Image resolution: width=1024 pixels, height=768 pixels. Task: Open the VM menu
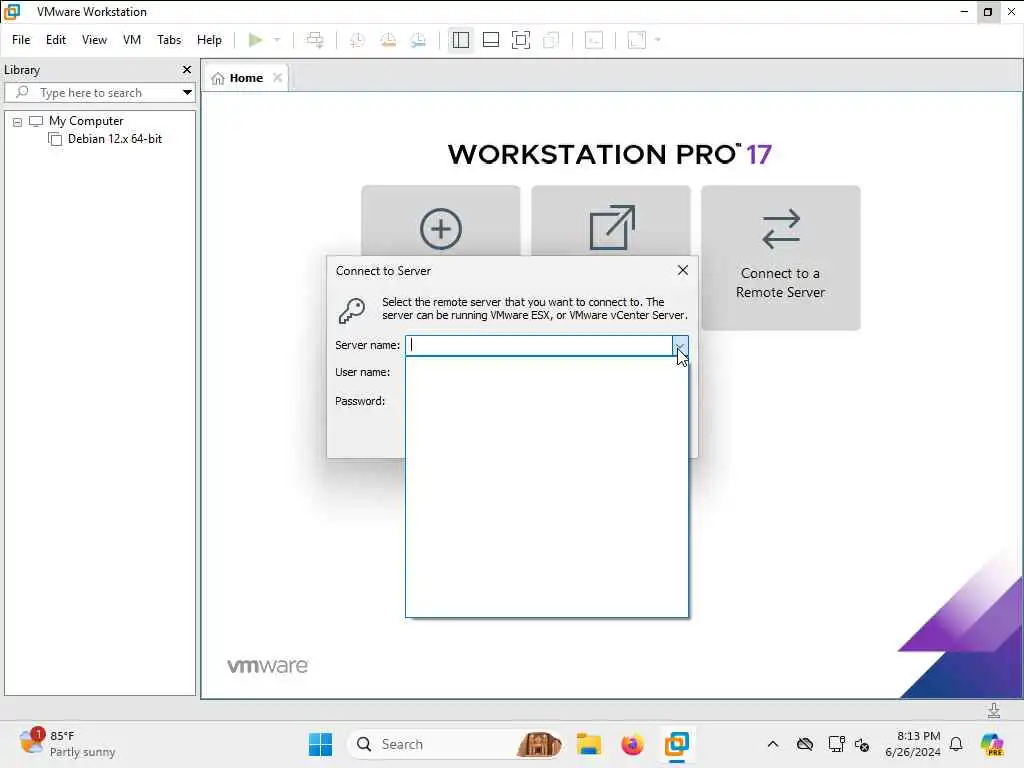click(x=132, y=40)
